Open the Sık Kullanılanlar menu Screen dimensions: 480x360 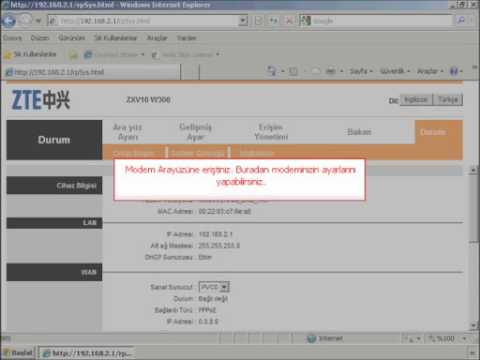(x=116, y=38)
